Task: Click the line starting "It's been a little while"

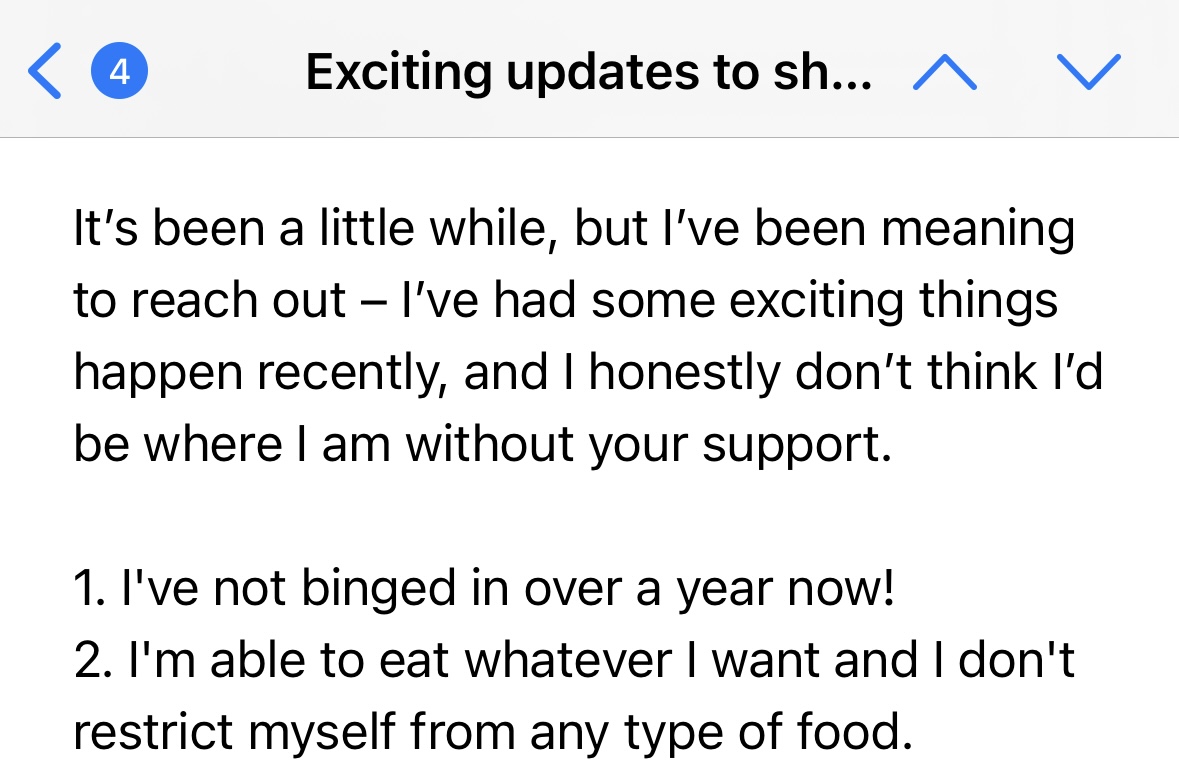Action: pyautogui.click(x=573, y=229)
